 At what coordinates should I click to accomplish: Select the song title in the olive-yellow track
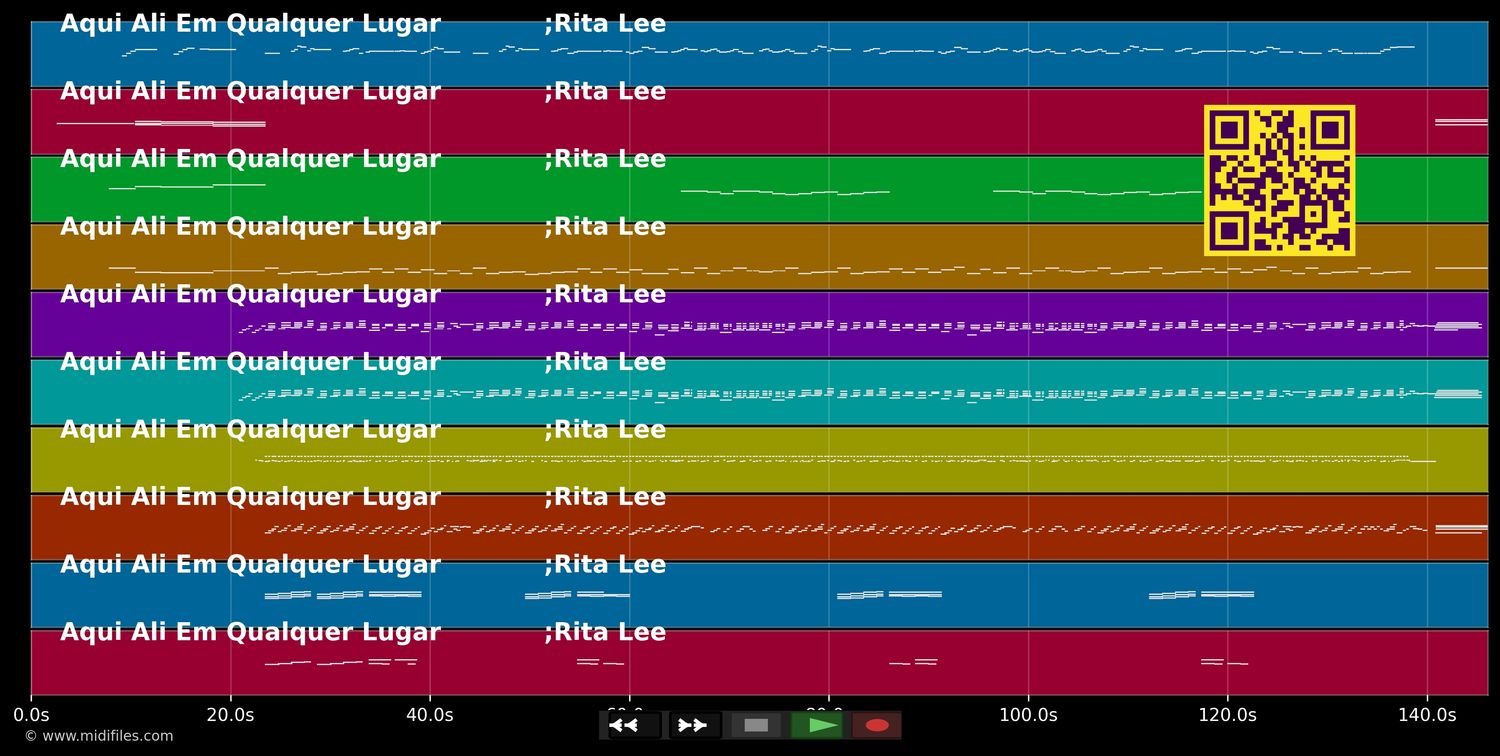click(250, 430)
